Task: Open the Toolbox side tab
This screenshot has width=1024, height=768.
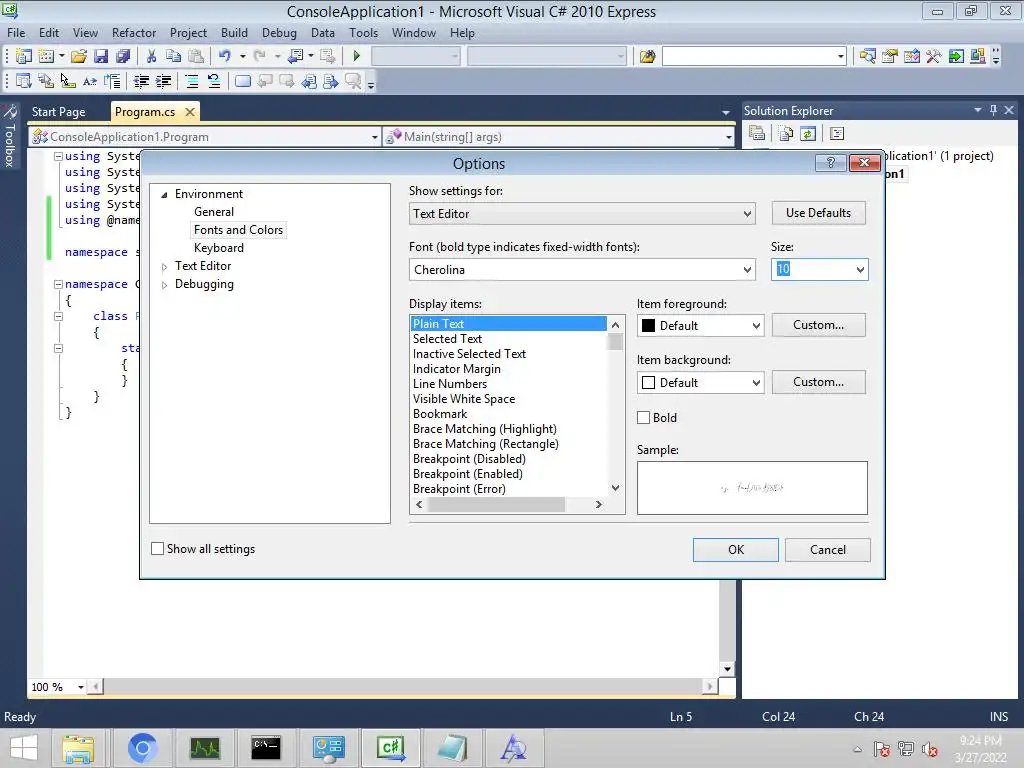Action: click(x=10, y=136)
